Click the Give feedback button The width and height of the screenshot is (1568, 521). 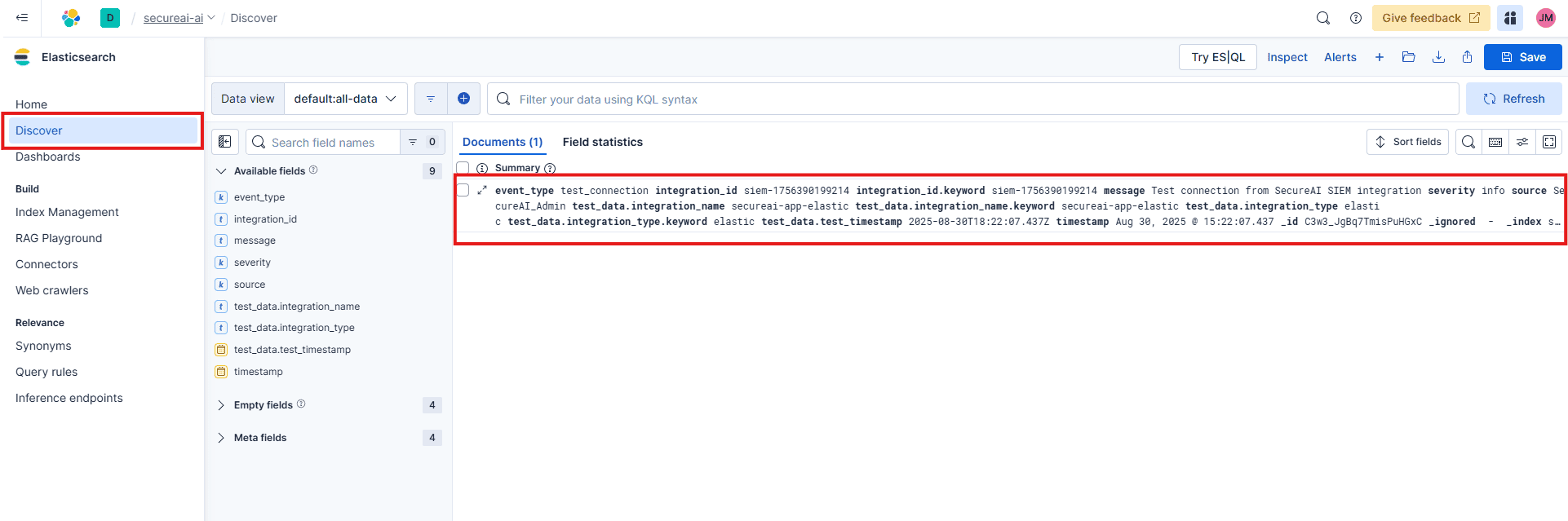[1431, 18]
